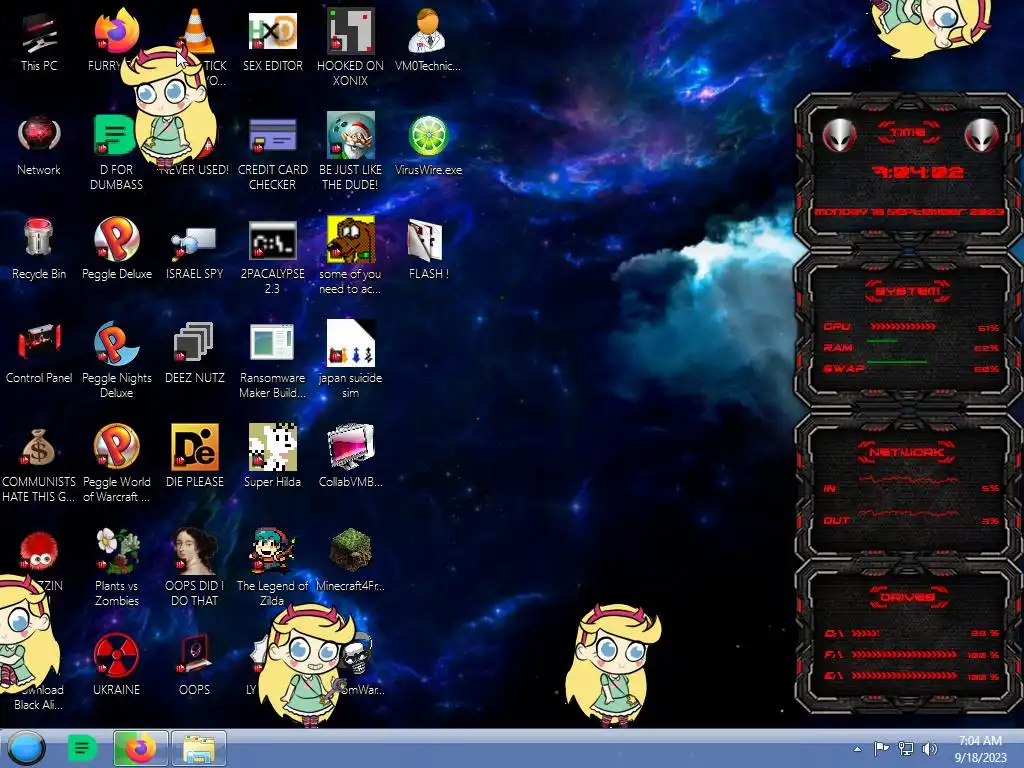
Task: Click the TIME header of the red widget
Action: (x=908, y=133)
